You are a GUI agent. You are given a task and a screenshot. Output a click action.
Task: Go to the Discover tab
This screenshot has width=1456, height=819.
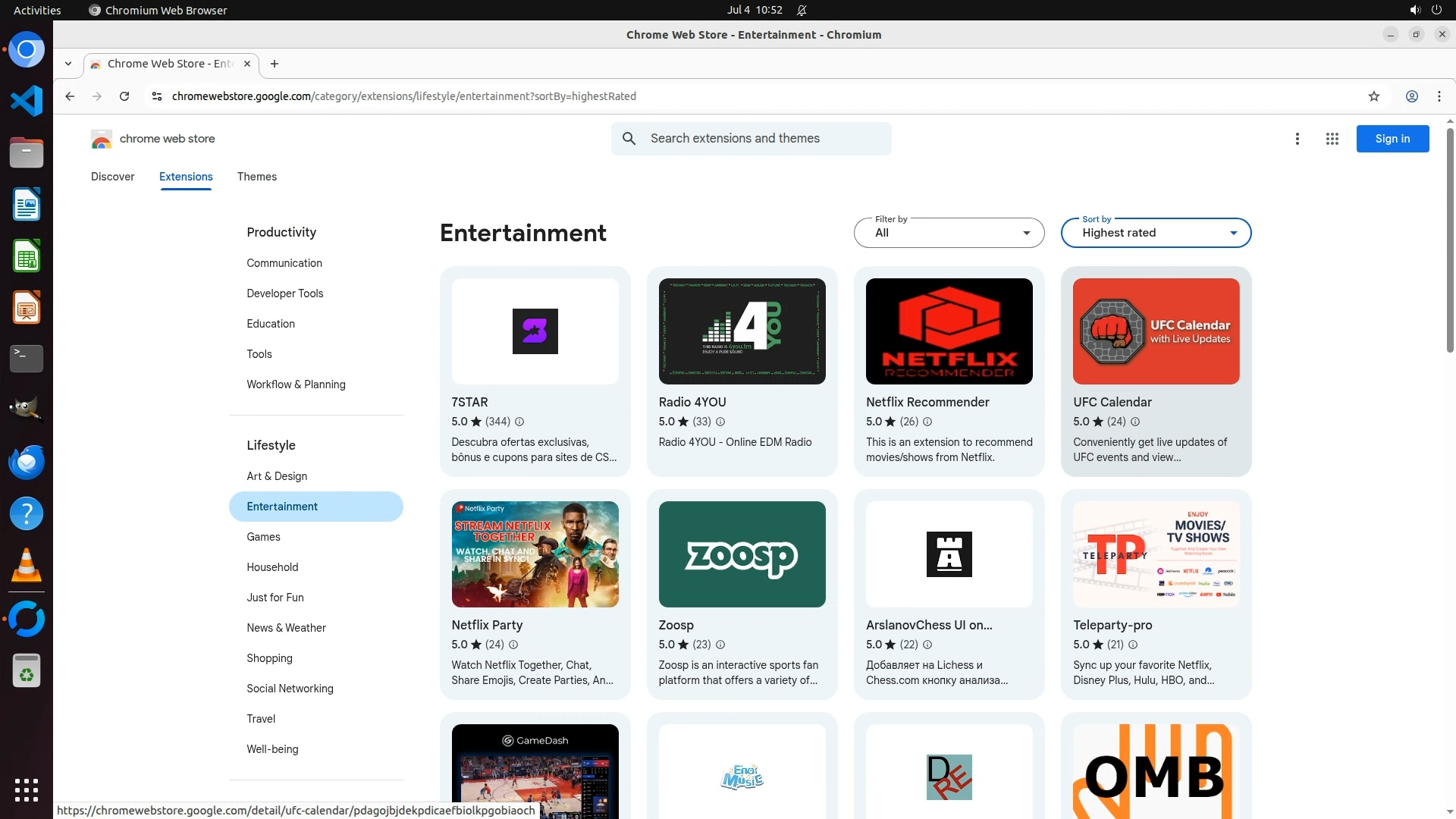(x=112, y=177)
